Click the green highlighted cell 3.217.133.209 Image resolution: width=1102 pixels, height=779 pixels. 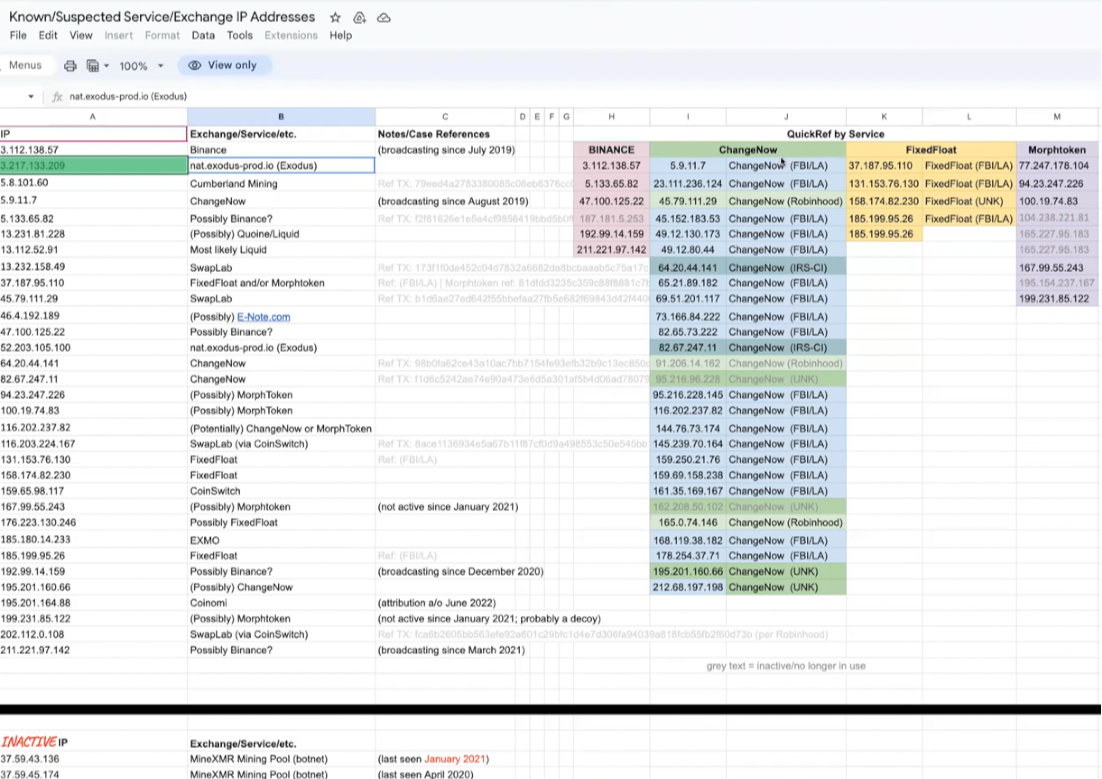(x=93, y=166)
